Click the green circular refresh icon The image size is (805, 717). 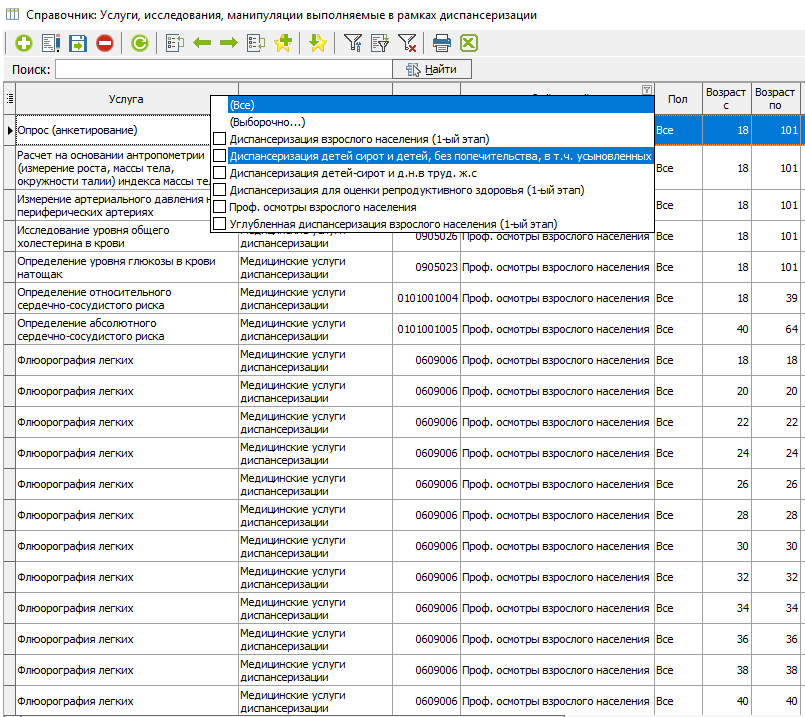click(x=140, y=43)
